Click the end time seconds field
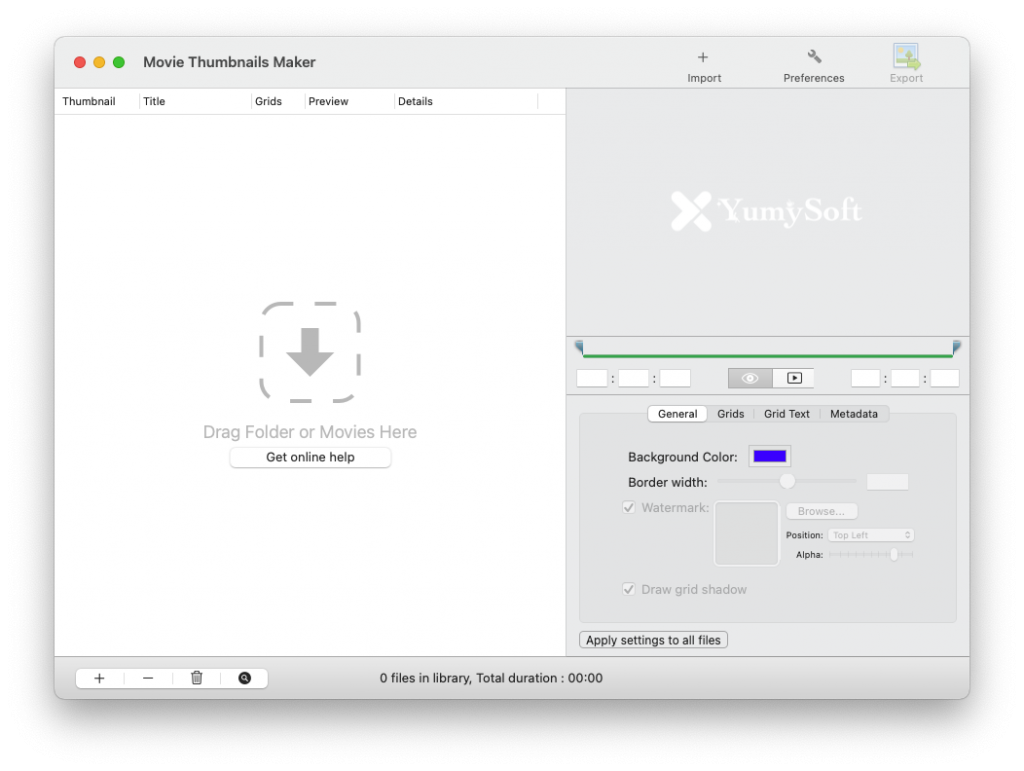 pos(945,379)
